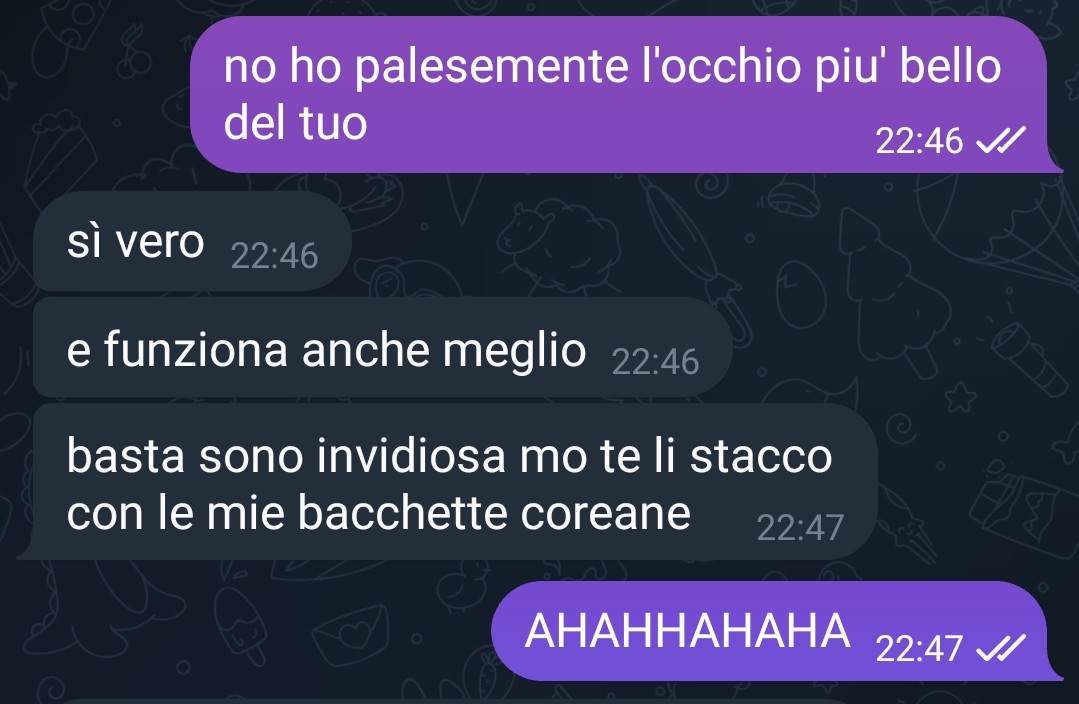1079x704 pixels.
Task: Tap the words "del tuo" in the first message
Action: coord(295,124)
